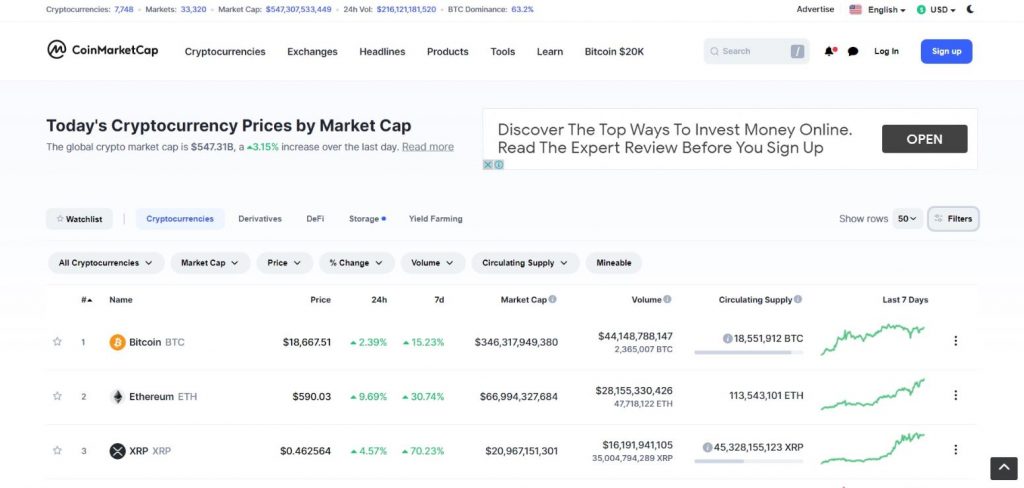
Task: Click the XRP coin logo
Action: 118,451
